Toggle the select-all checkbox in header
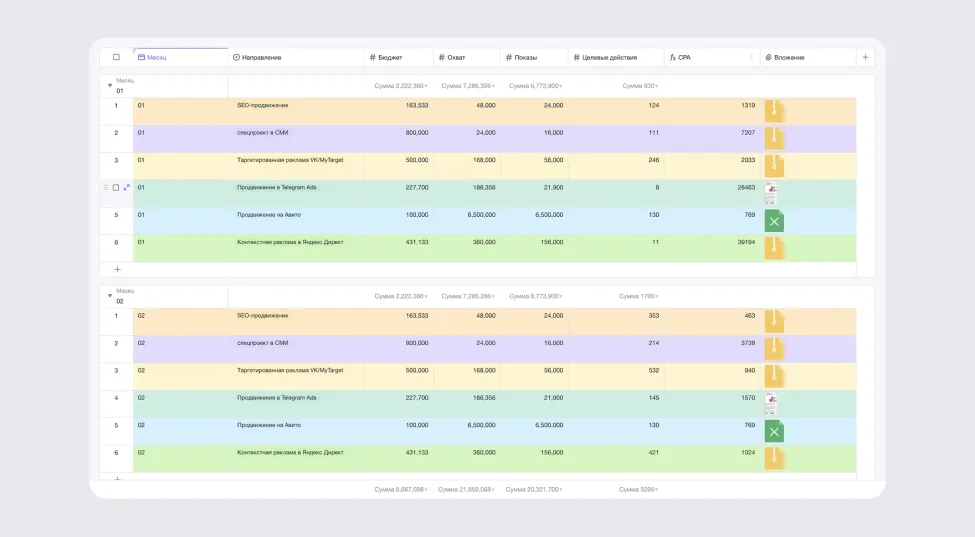 pyautogui.click(x=116, y=58)
